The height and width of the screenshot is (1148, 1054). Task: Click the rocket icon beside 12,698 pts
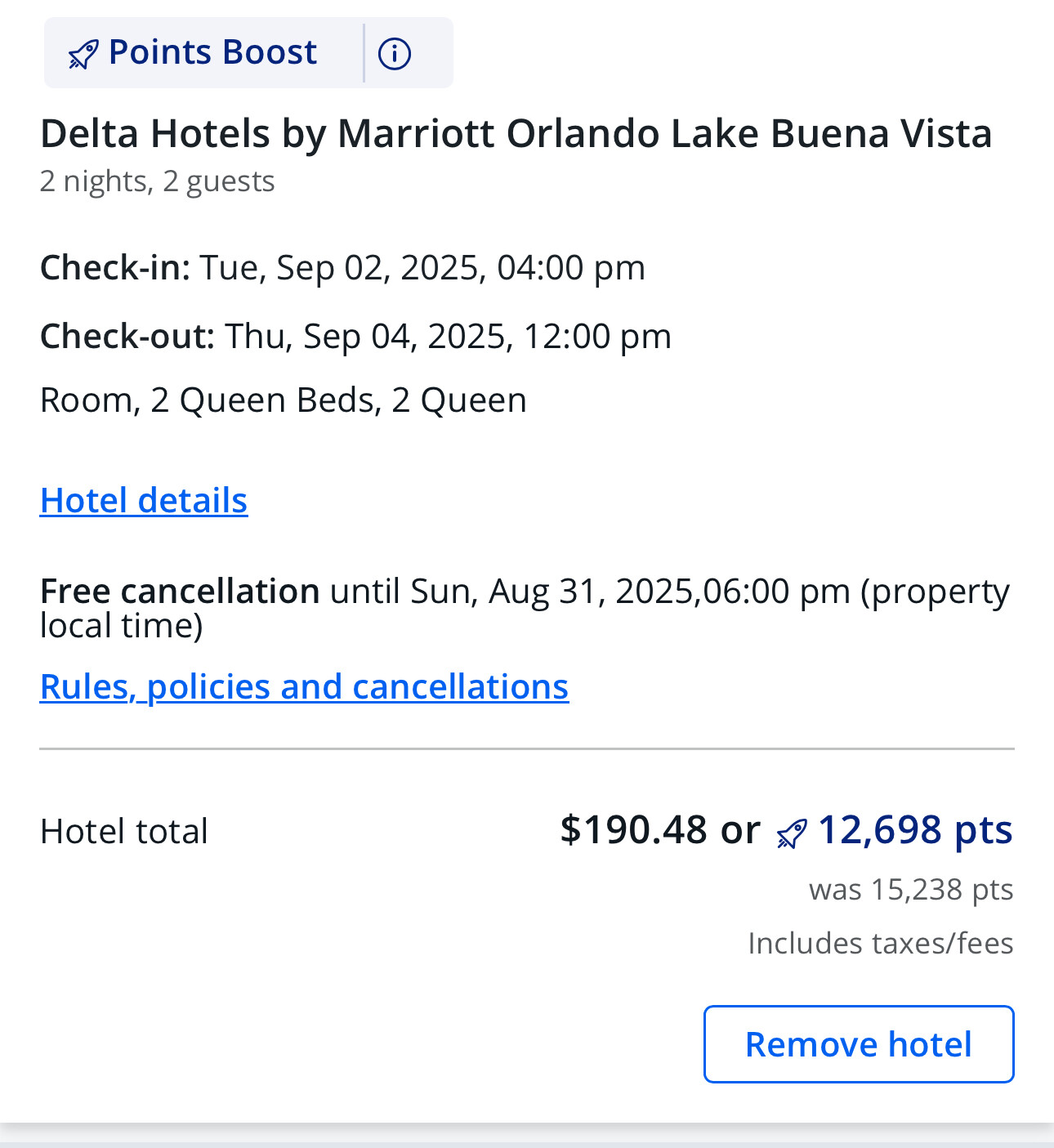(x=792, y=833)
